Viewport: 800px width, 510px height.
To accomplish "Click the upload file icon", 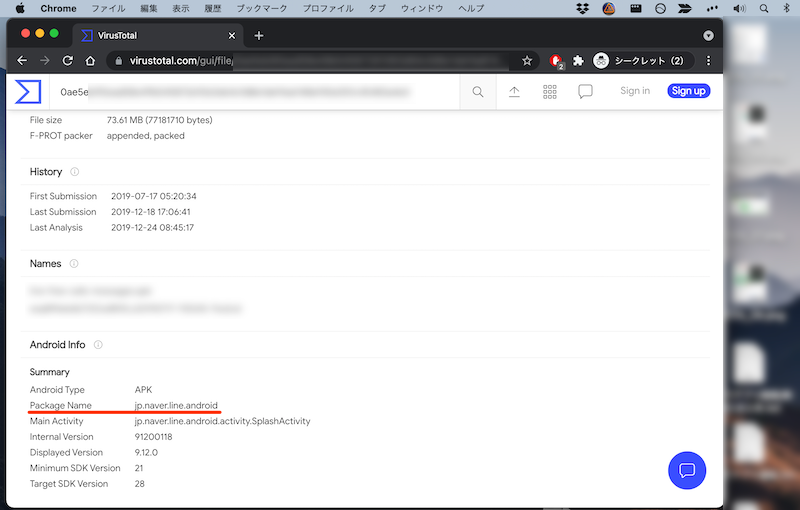I will (x=514, y=92).
